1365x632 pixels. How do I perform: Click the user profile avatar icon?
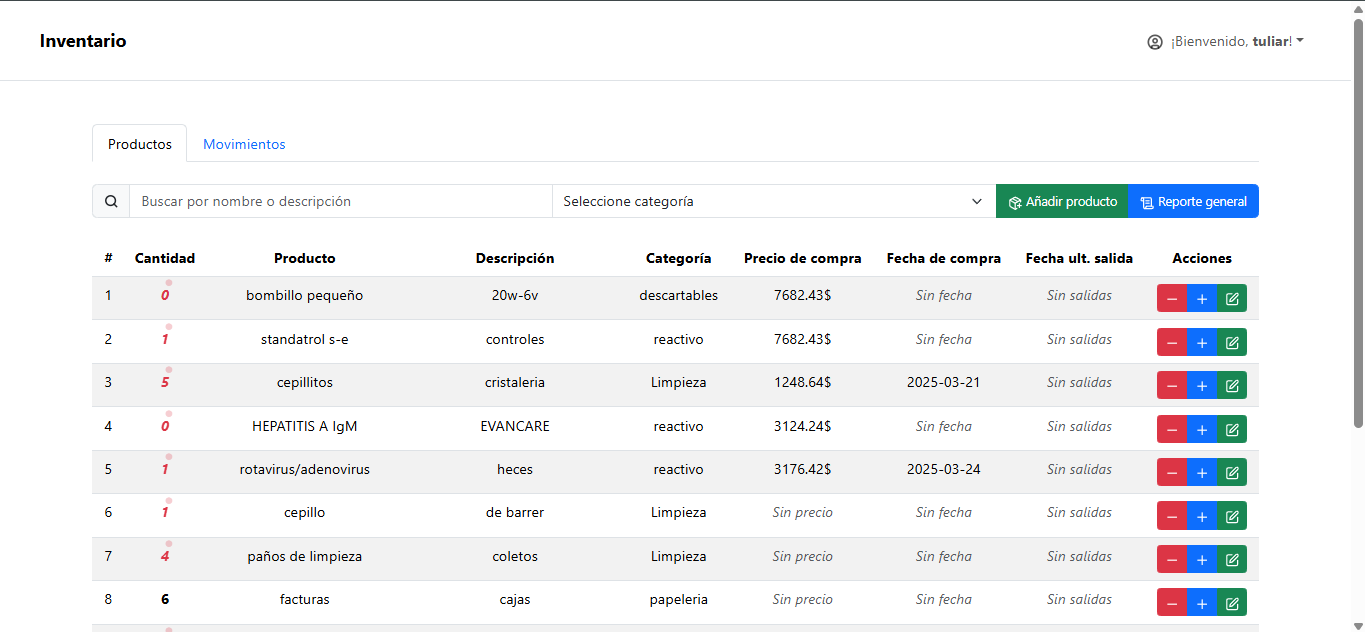[1155, 42]
